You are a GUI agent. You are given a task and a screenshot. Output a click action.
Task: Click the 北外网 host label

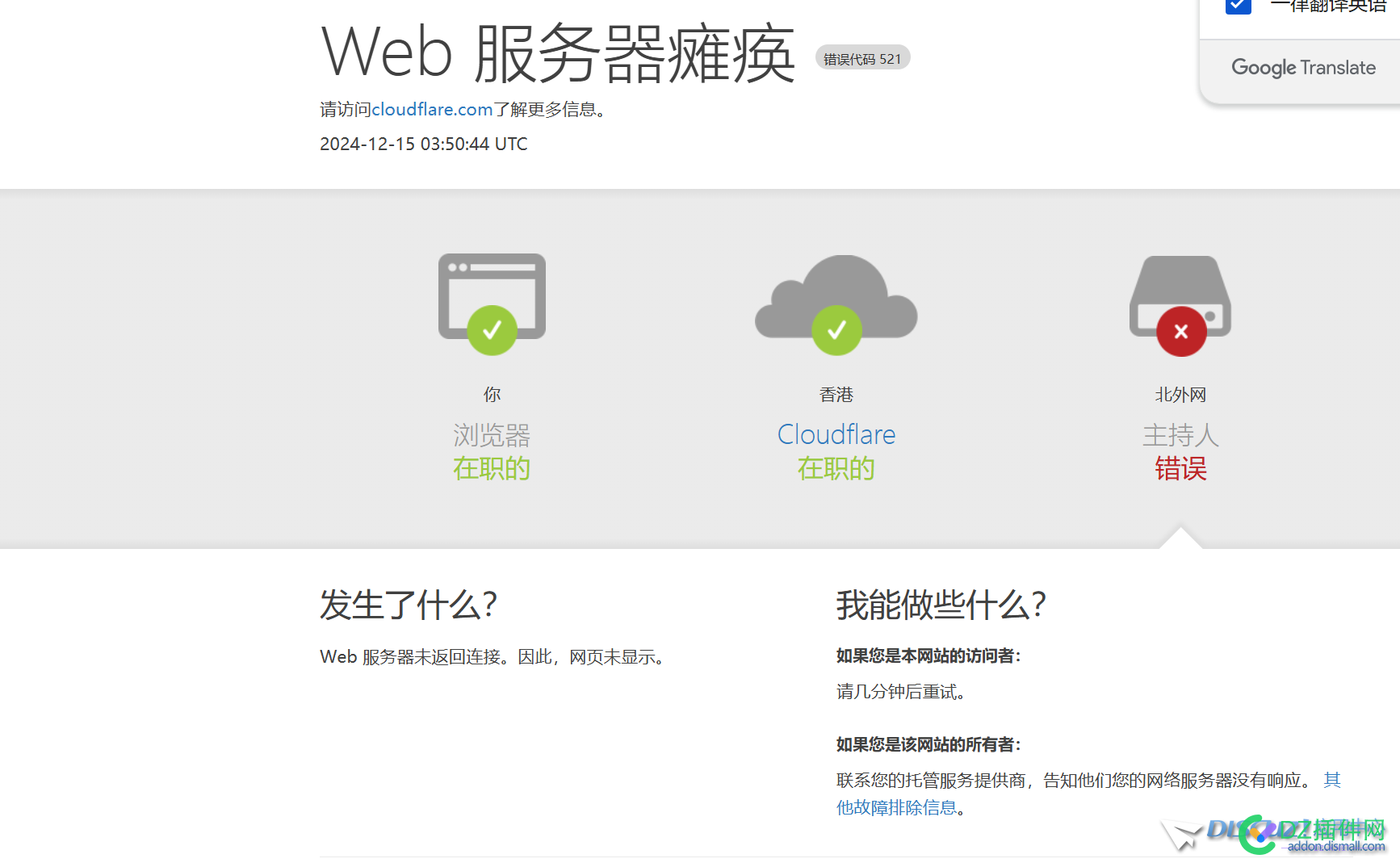pos(1180,395)
